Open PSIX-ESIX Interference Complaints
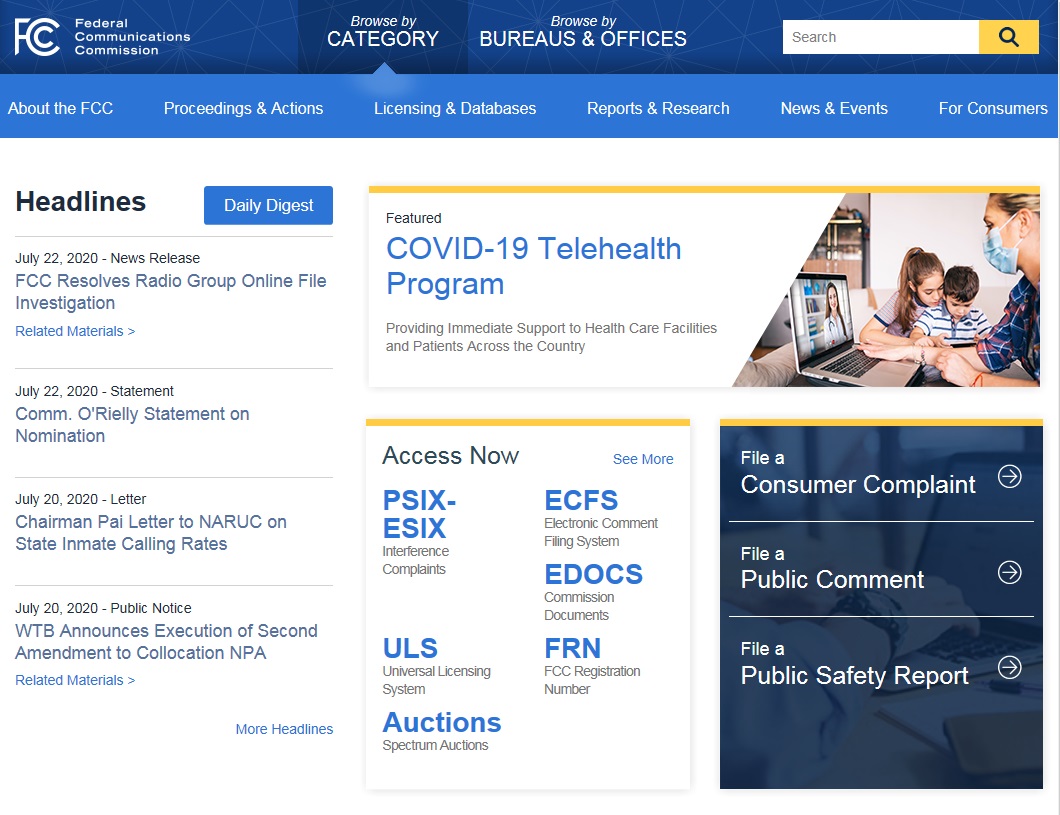This screenshot has height=815, width=1060. click(x=419, y=532)
